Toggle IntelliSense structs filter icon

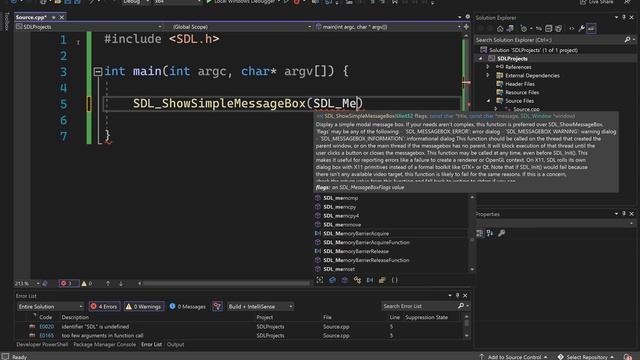coord(382,280)
